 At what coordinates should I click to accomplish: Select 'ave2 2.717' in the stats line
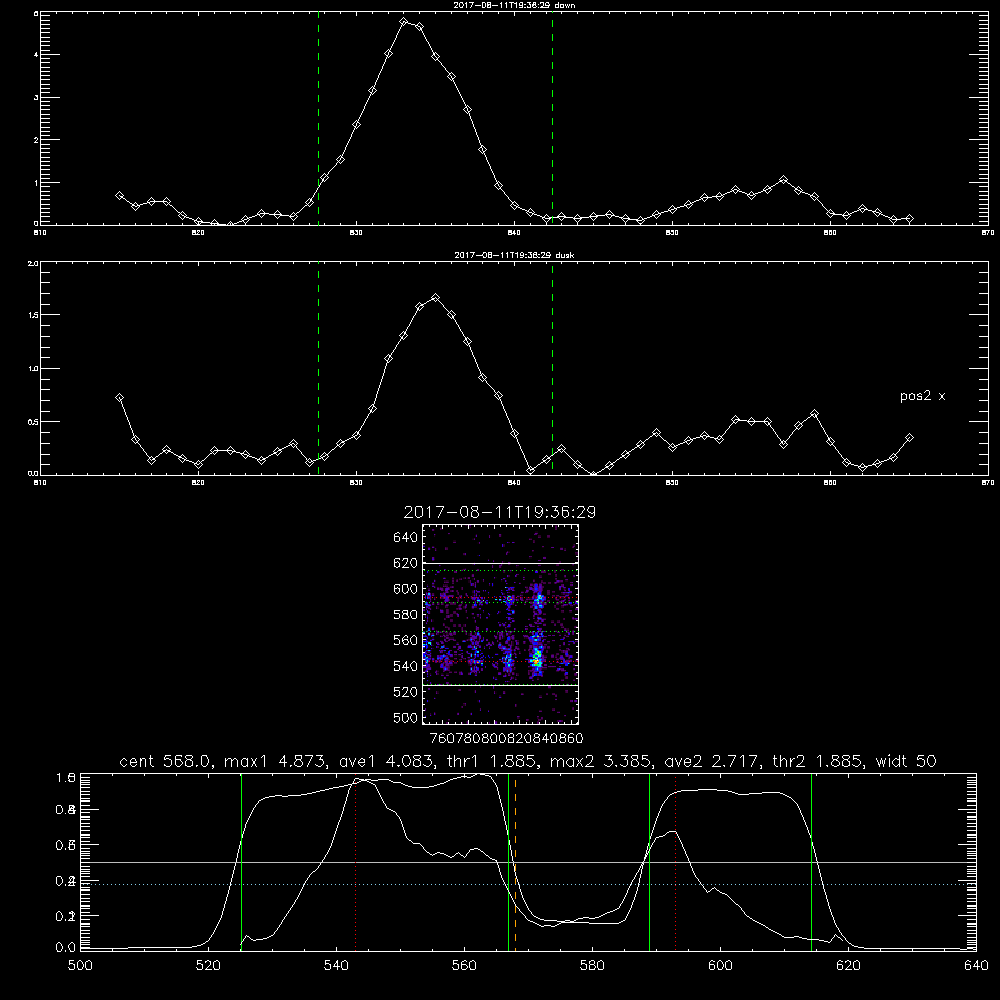(710, 761)
